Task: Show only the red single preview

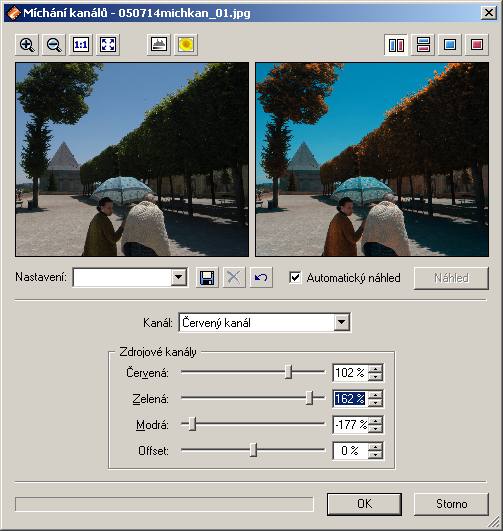Action: click(x=477, y=45)
